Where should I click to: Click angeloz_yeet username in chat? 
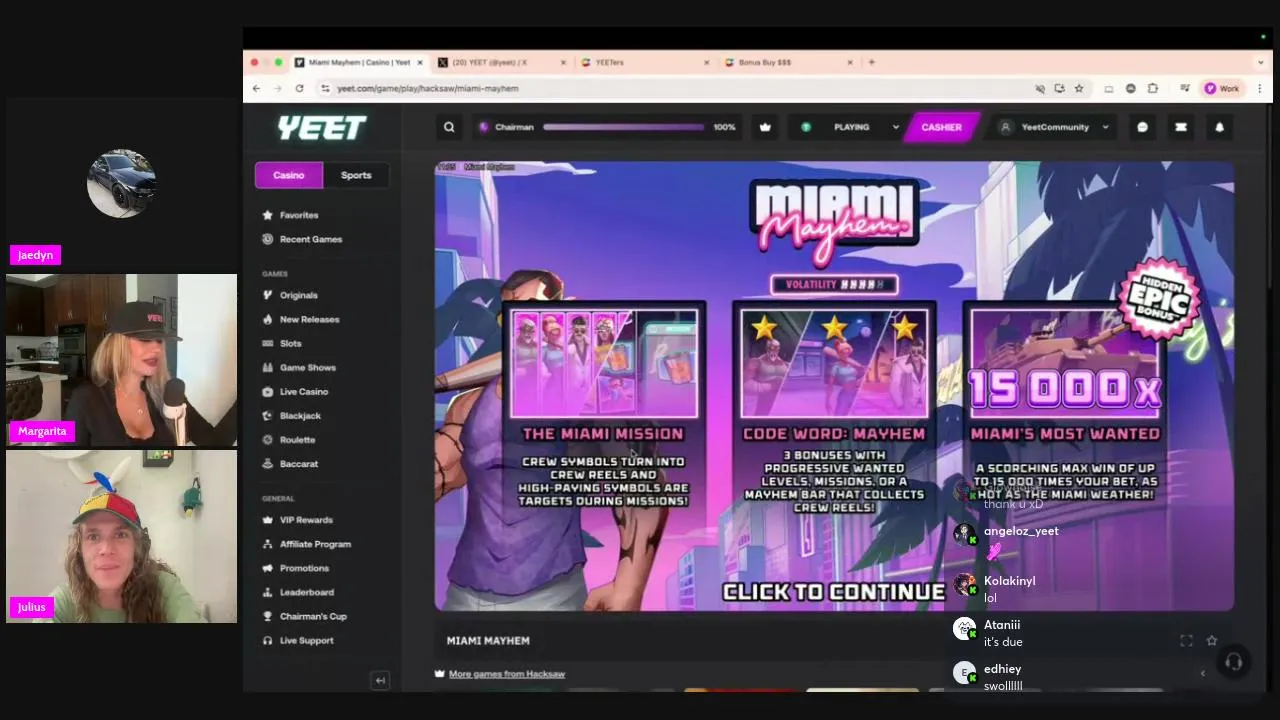pyautogui.click(x=1021, y=531)
